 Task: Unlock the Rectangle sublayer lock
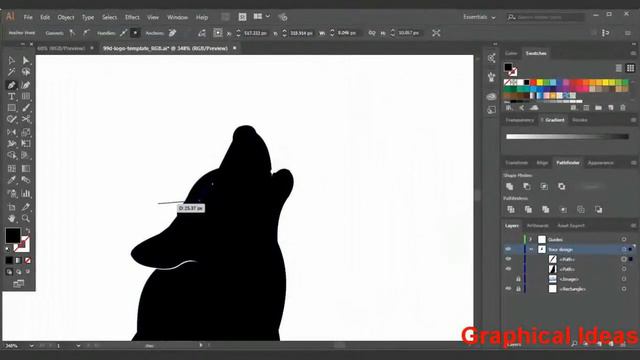(518, 289)
